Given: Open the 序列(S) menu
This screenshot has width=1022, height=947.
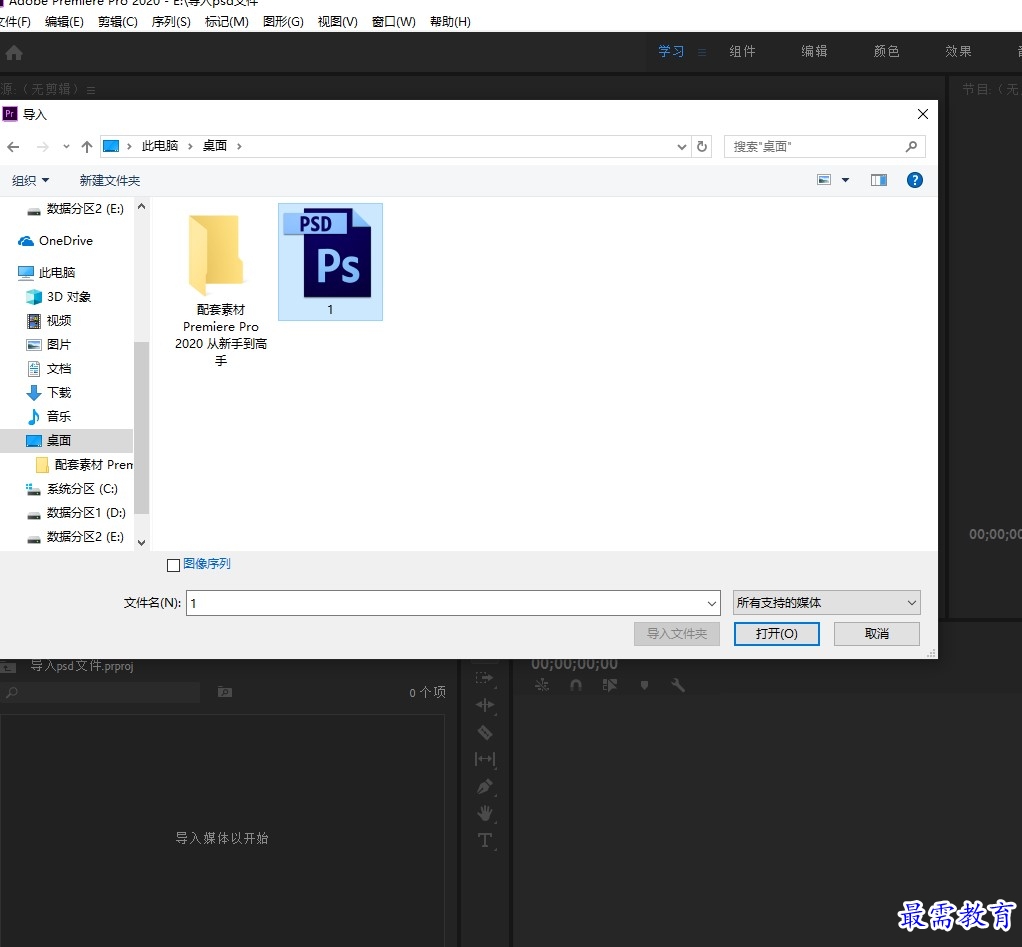Looking at the screenshot, I should [171, 22].
